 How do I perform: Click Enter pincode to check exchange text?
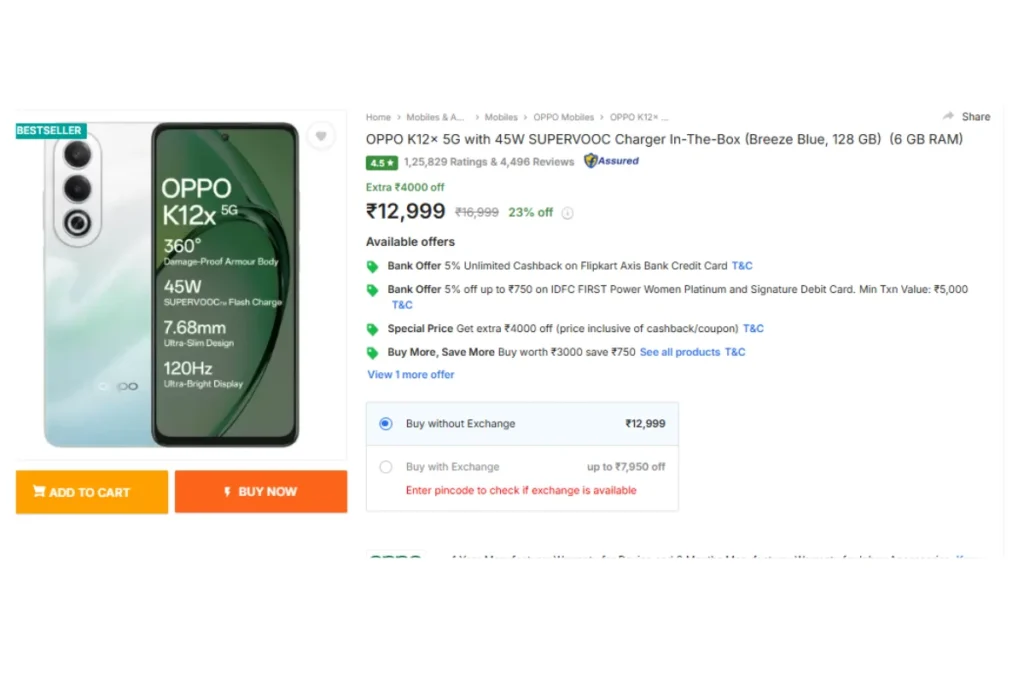(521, 490)
